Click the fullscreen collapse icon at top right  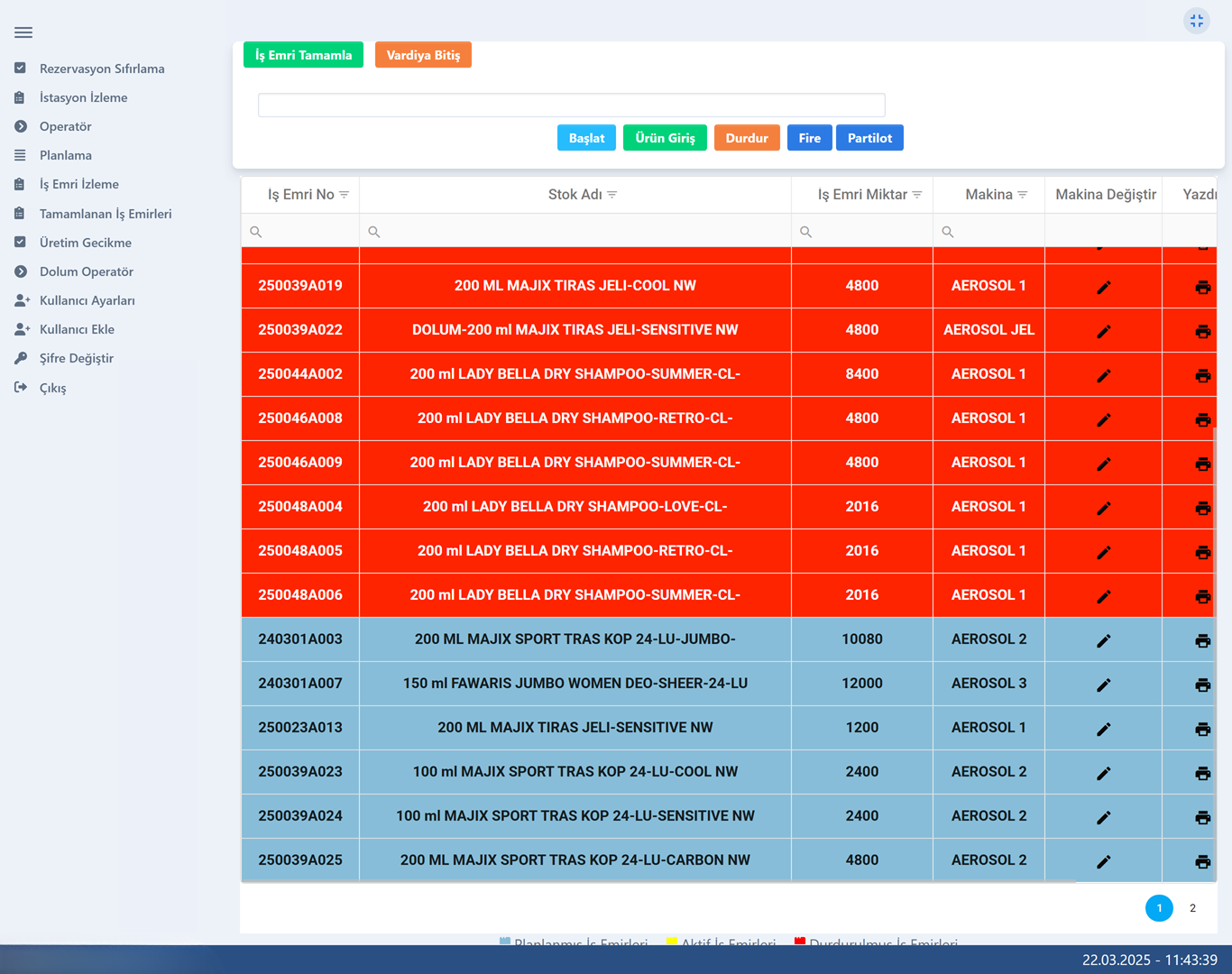(x=1196, y=21)
